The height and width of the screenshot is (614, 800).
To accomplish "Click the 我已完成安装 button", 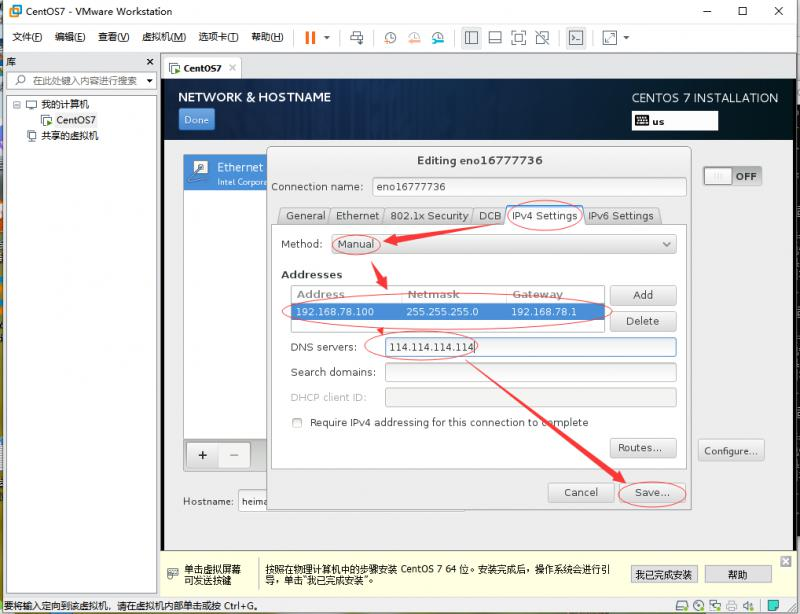I will pyautogui.click(x=664, y=575).
